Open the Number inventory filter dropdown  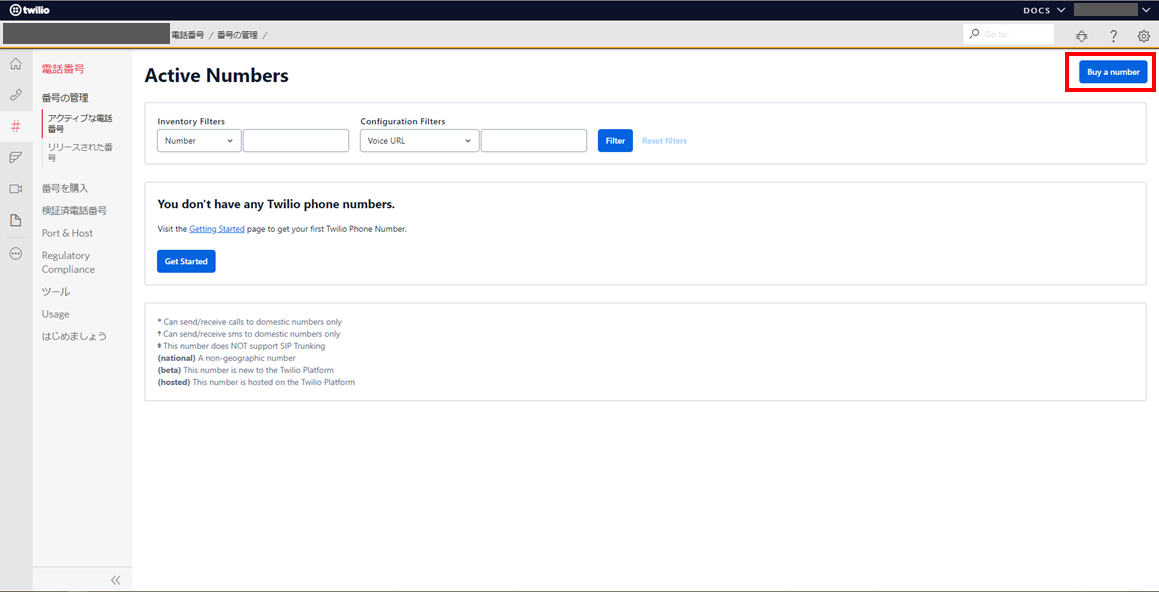(x=200, y=140)
